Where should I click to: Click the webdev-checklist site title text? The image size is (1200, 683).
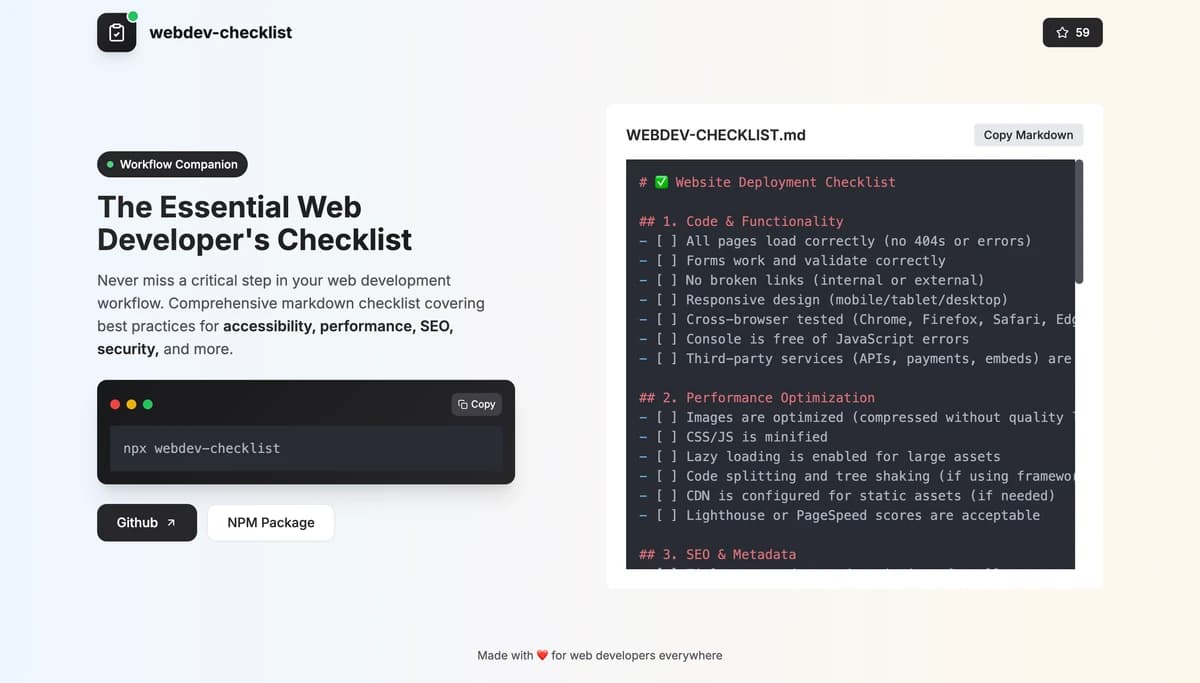click(220, 32)
